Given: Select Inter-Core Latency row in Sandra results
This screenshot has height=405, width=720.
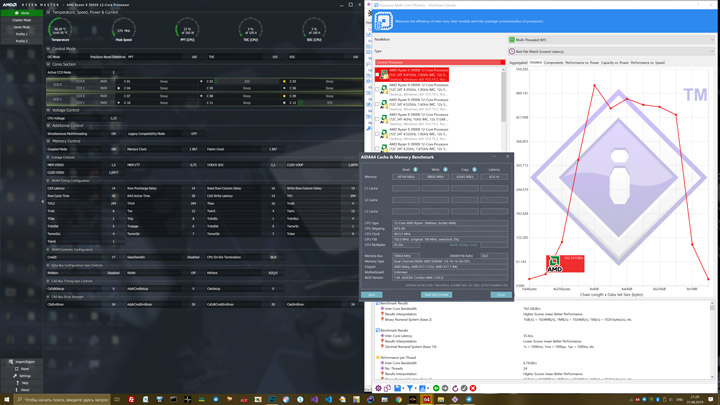Looking at the screenshot, I should [x=401, y=336].
